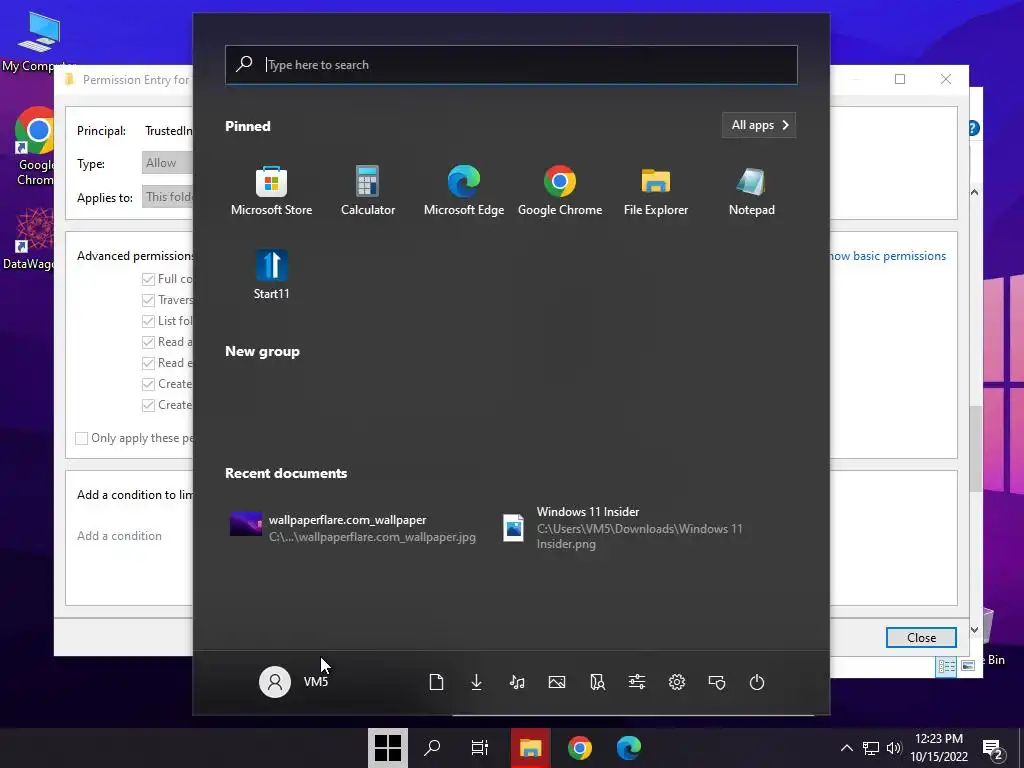
Task: Open Documents folder icon in Start footer
Action: point(436,682)
